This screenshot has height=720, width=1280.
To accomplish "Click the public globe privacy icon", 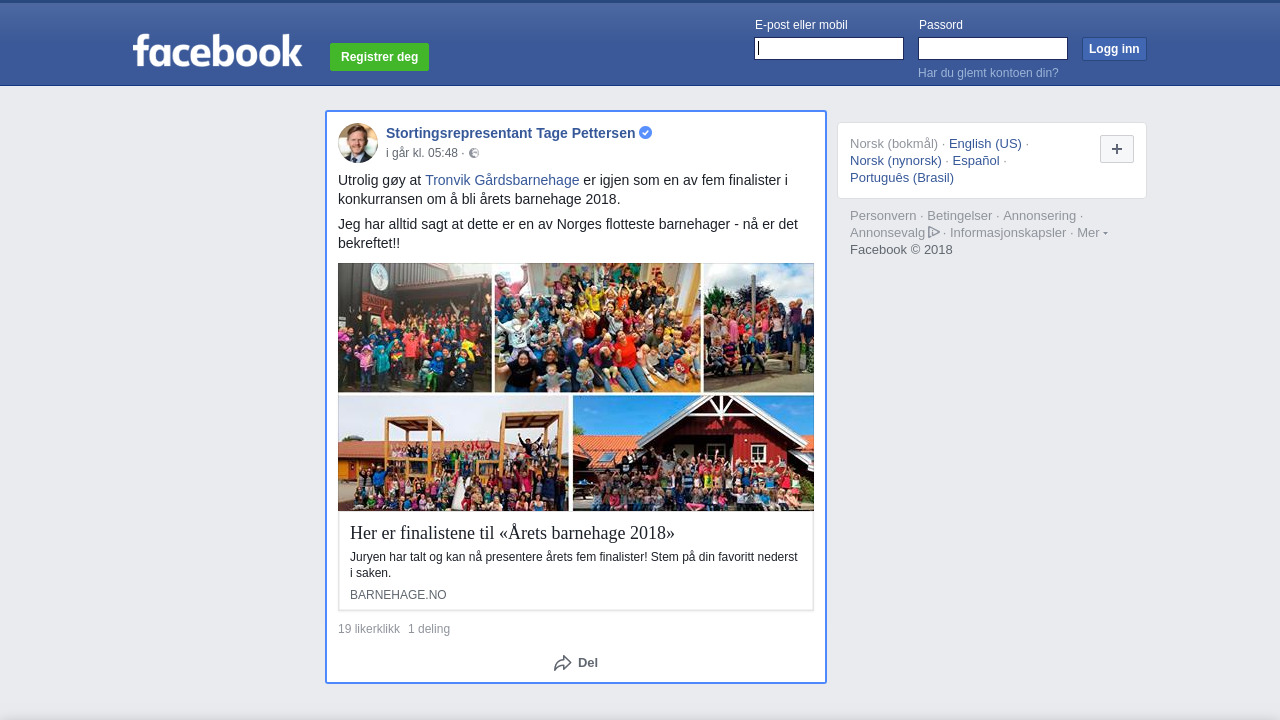I will 474,153.
